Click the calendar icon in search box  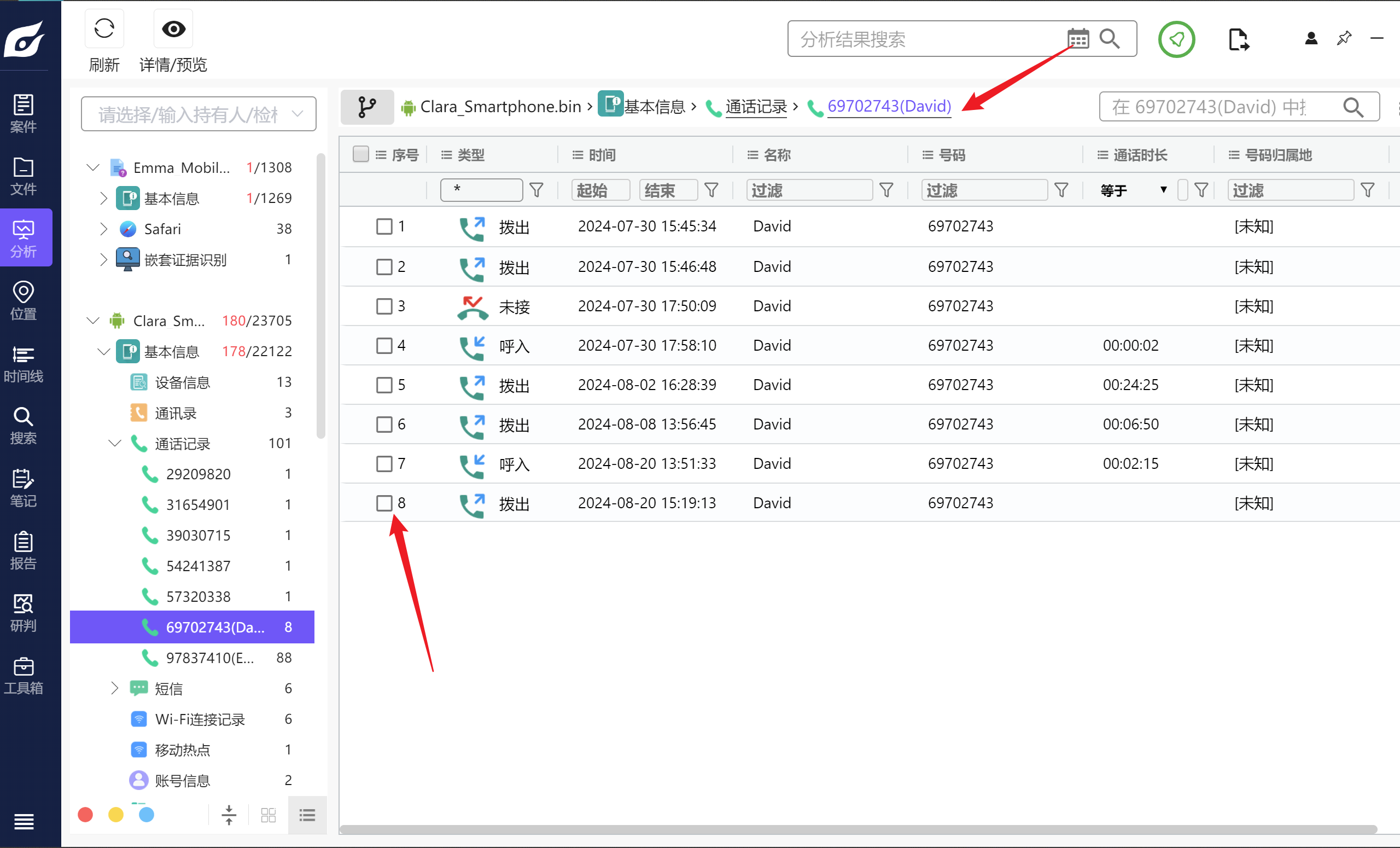(1077, 39)
